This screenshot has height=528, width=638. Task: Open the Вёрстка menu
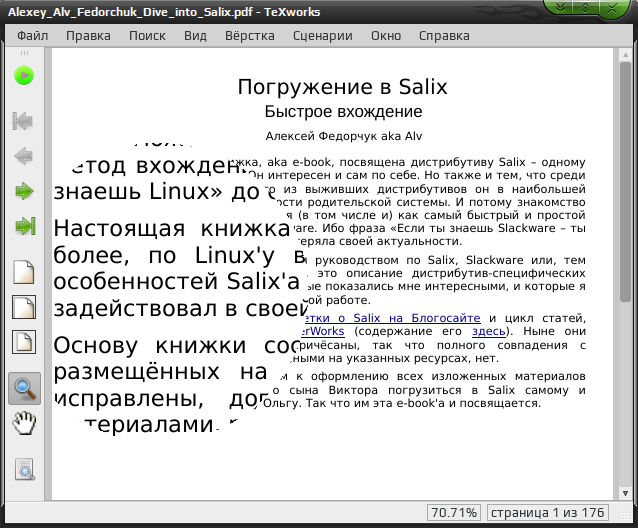coord(250,36)
